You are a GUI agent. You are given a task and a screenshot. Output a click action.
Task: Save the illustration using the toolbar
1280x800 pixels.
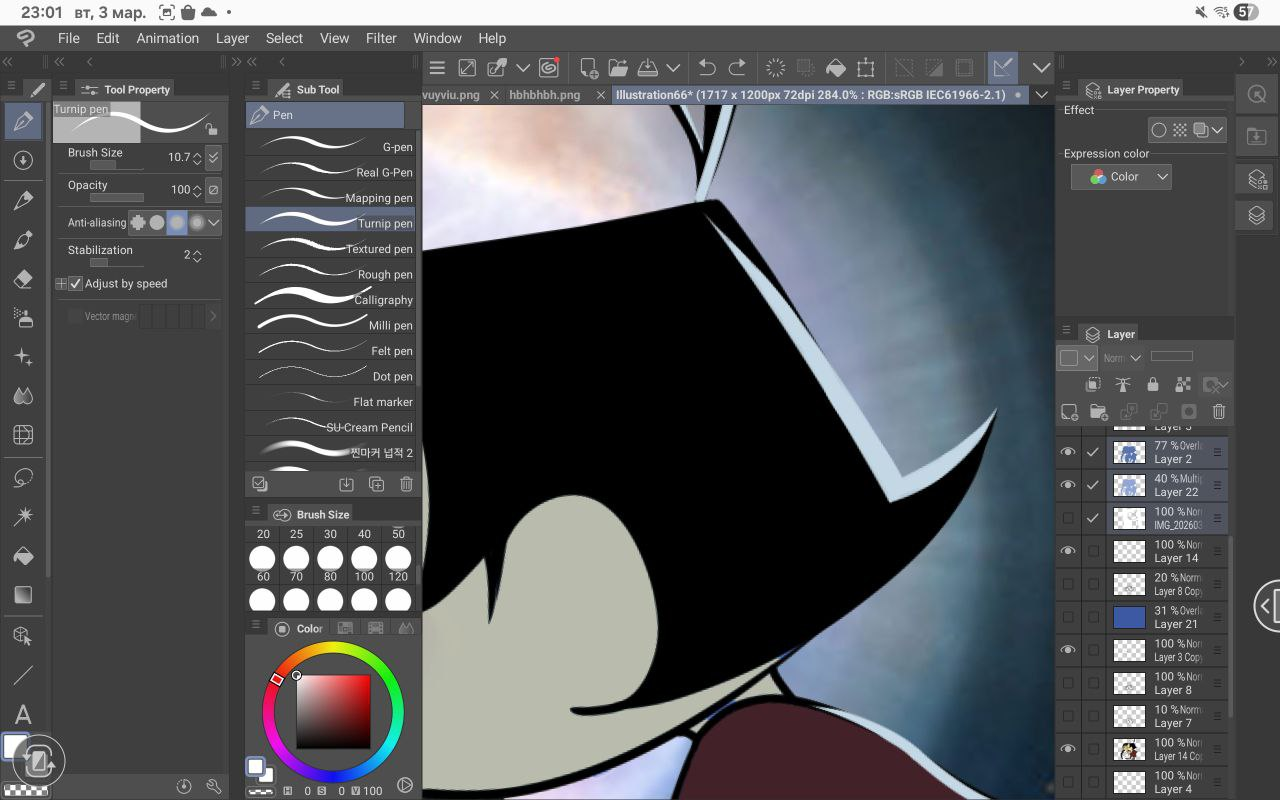click(x=647, y=68)
